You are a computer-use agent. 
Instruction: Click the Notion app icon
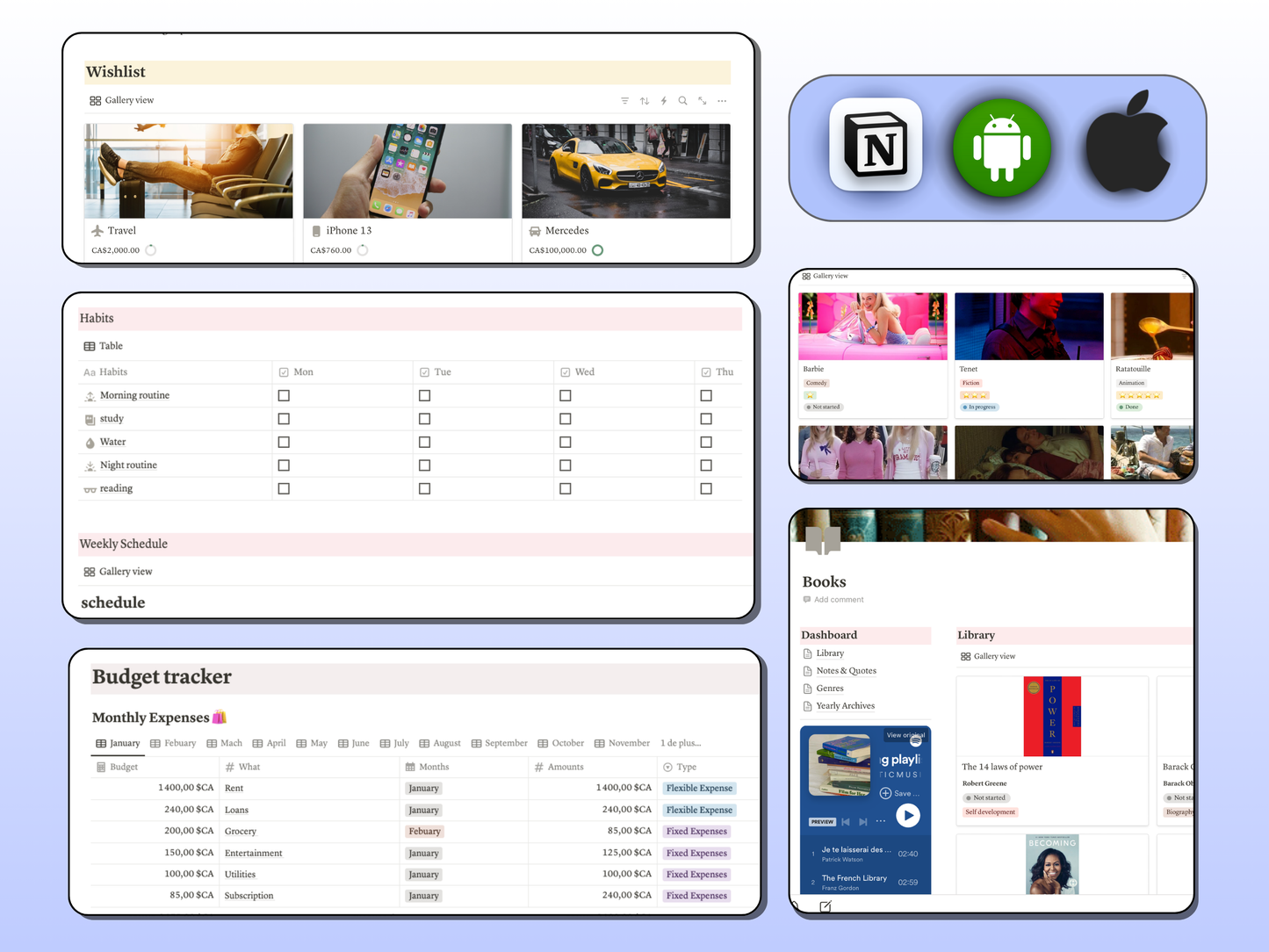tap(876, 145)
